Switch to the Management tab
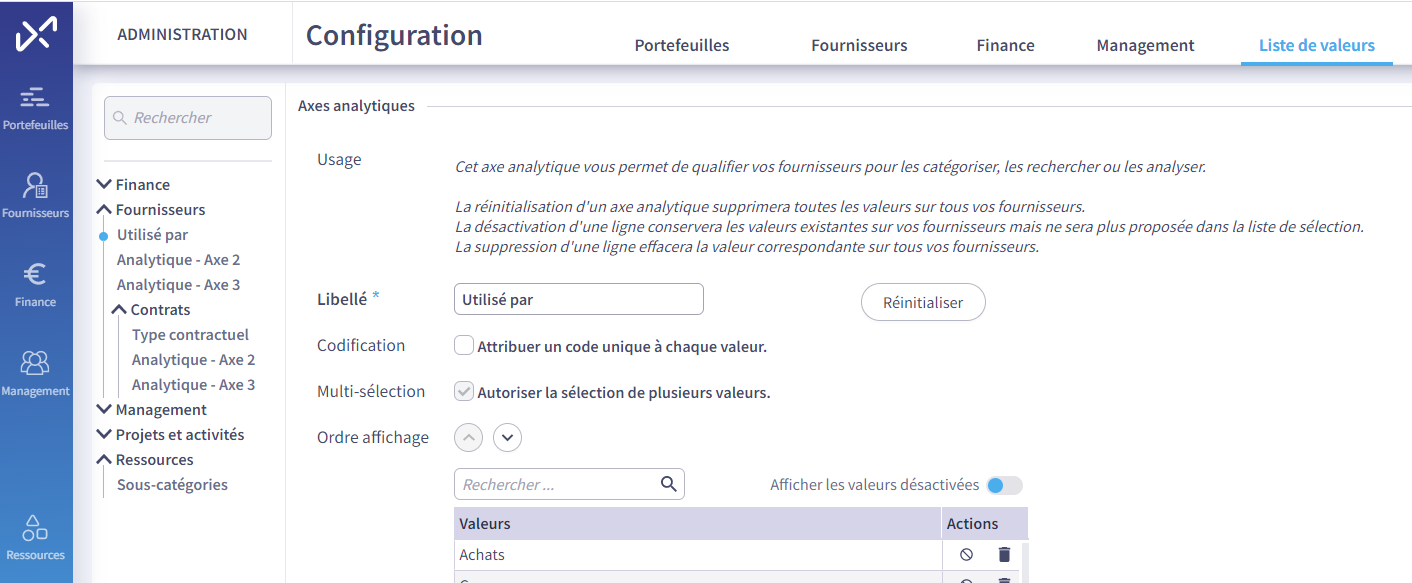 1145,45
